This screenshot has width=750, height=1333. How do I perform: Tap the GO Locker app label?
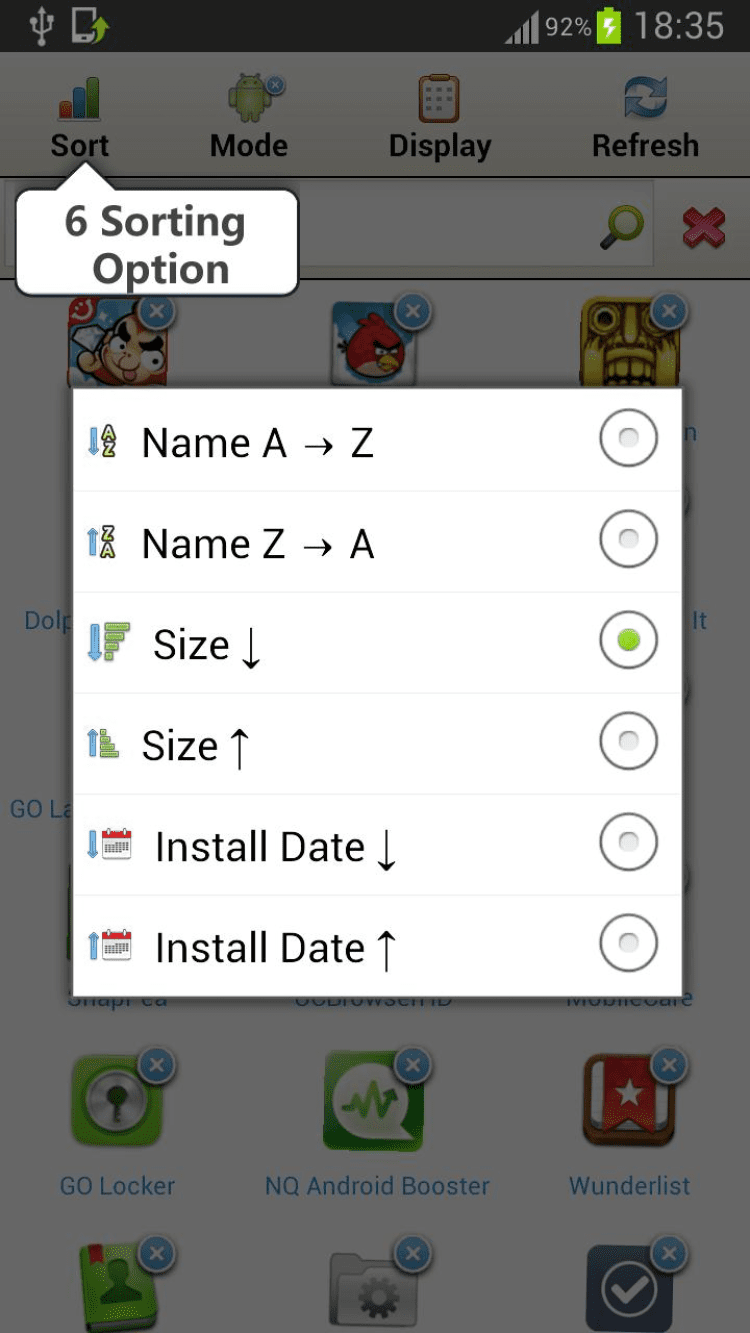[117, 1186]
